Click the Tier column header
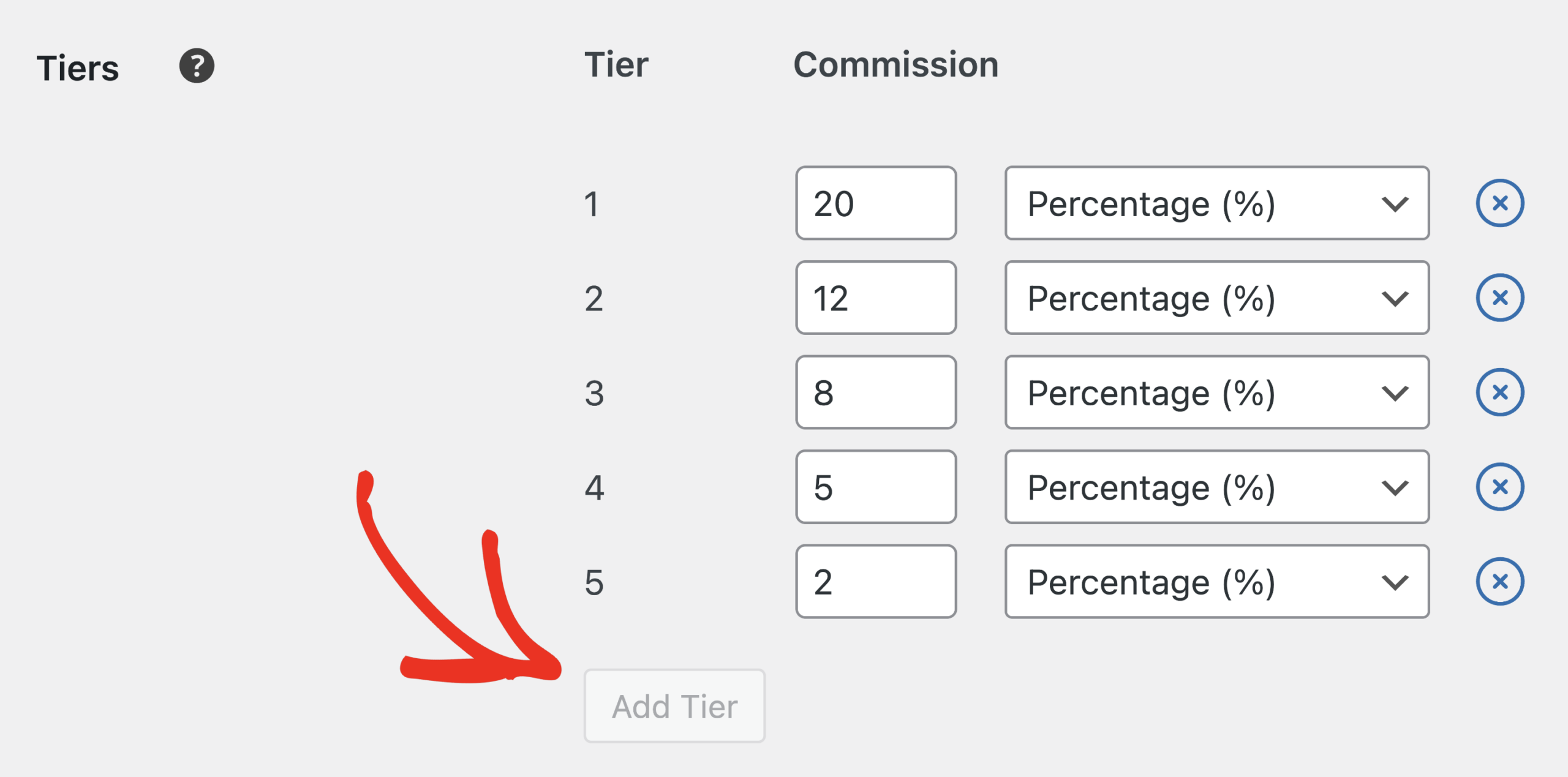The height and width of the screenshot is (777, 1568). (616, 64)
